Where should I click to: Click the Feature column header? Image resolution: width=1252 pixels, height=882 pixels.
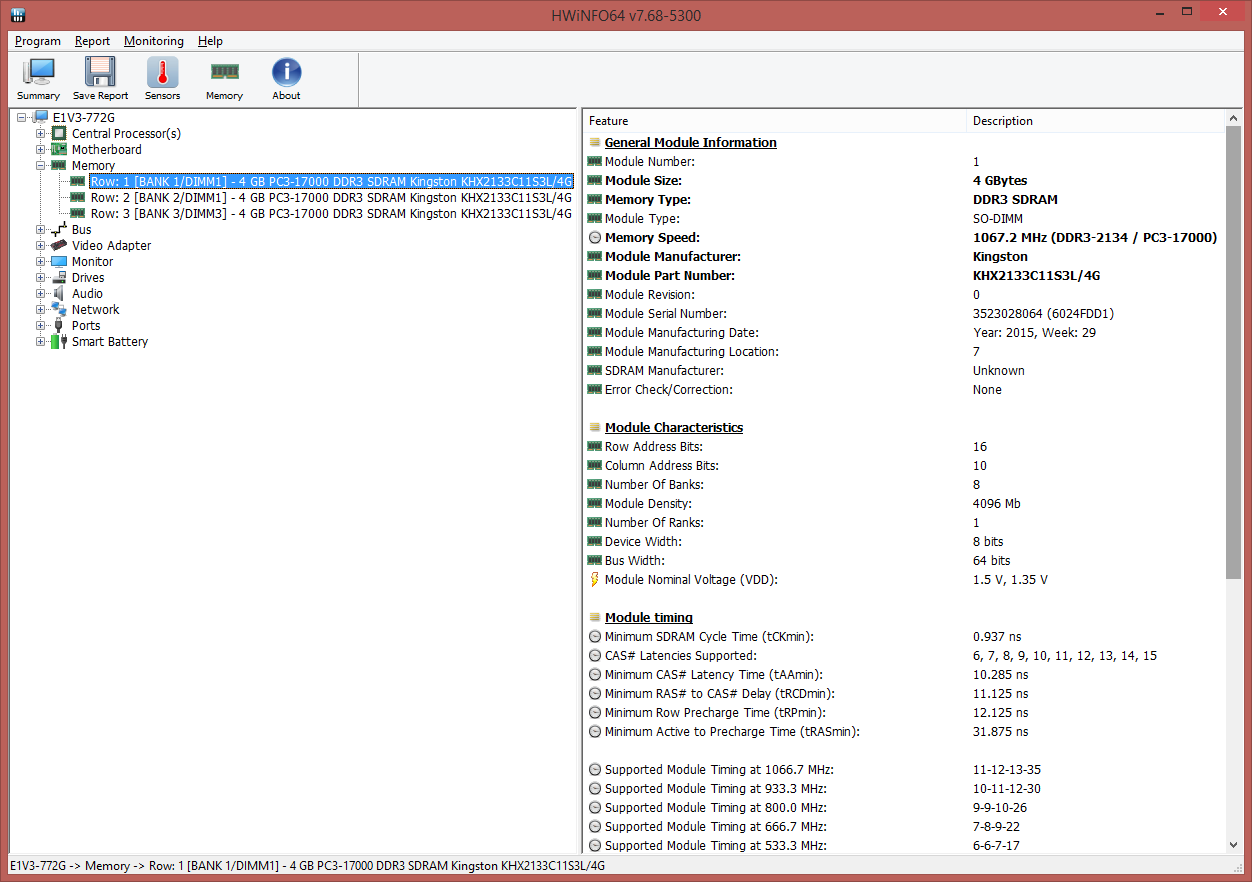tap(775, 120)
